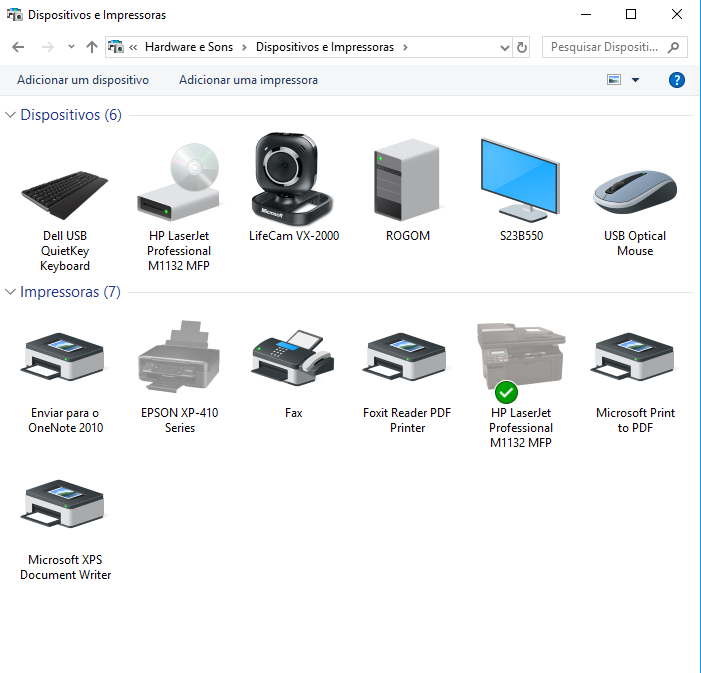
Task: Select HP LaserJet M1132 MFP default printer icon
Action: pyautogui.click(x=521, y=362)
